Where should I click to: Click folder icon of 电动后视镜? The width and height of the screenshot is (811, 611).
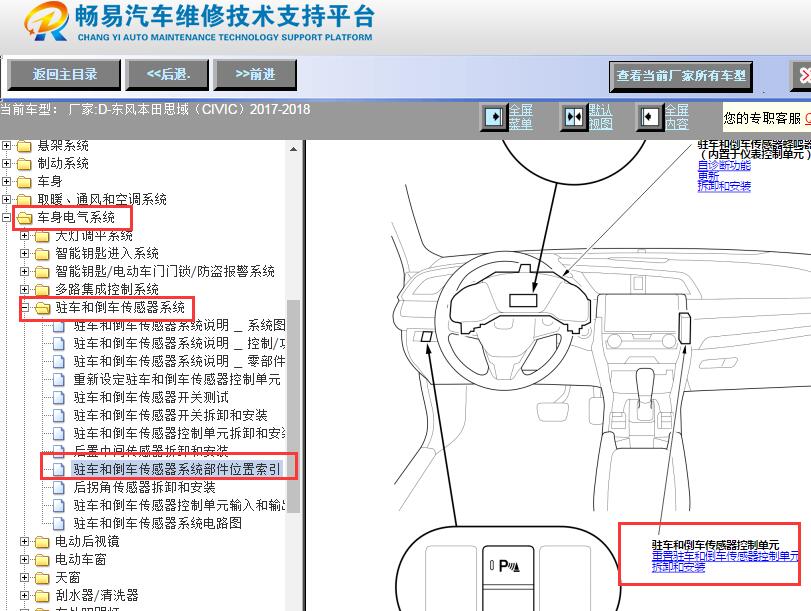42,542
